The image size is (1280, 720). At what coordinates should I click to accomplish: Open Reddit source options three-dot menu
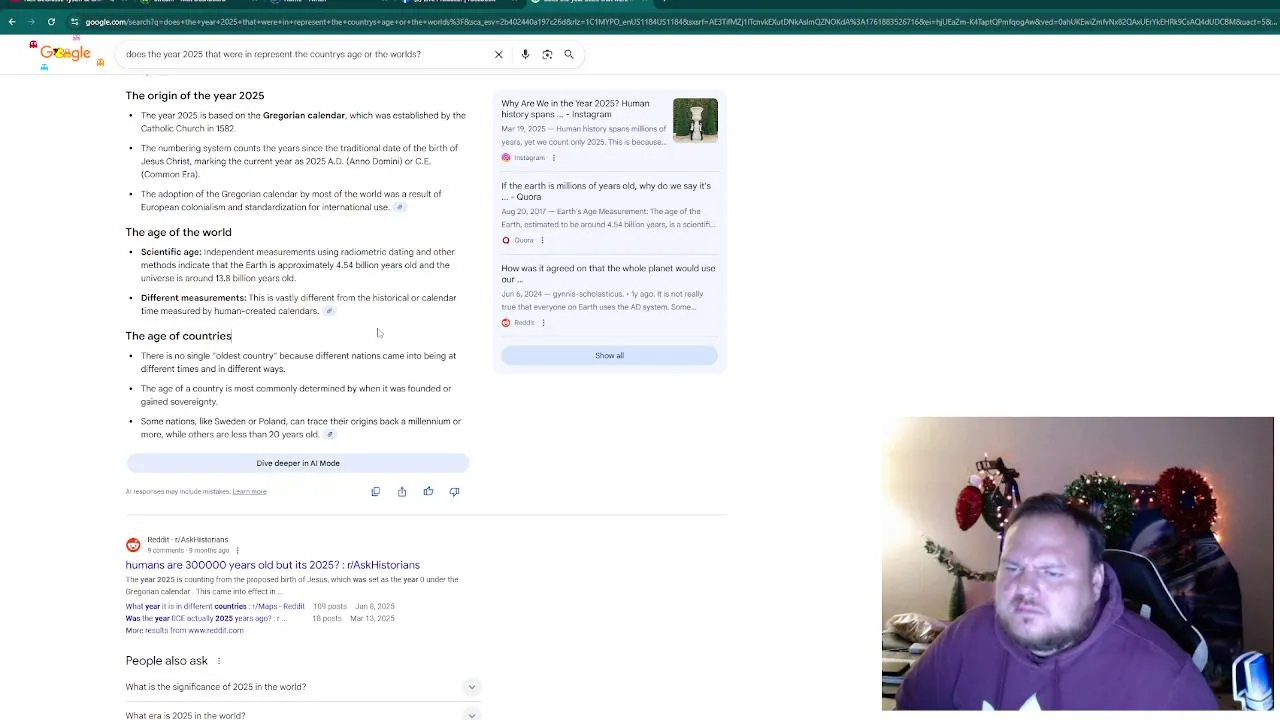543,323
